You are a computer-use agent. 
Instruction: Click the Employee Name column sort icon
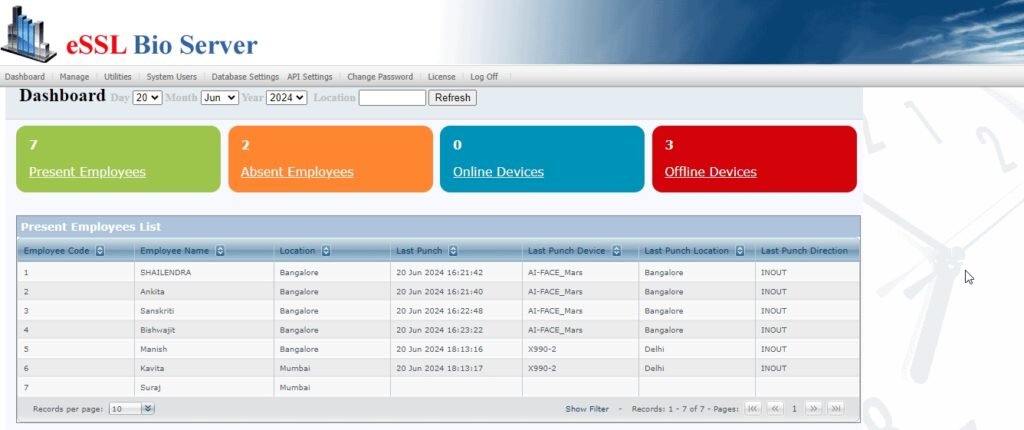(220, 251)
